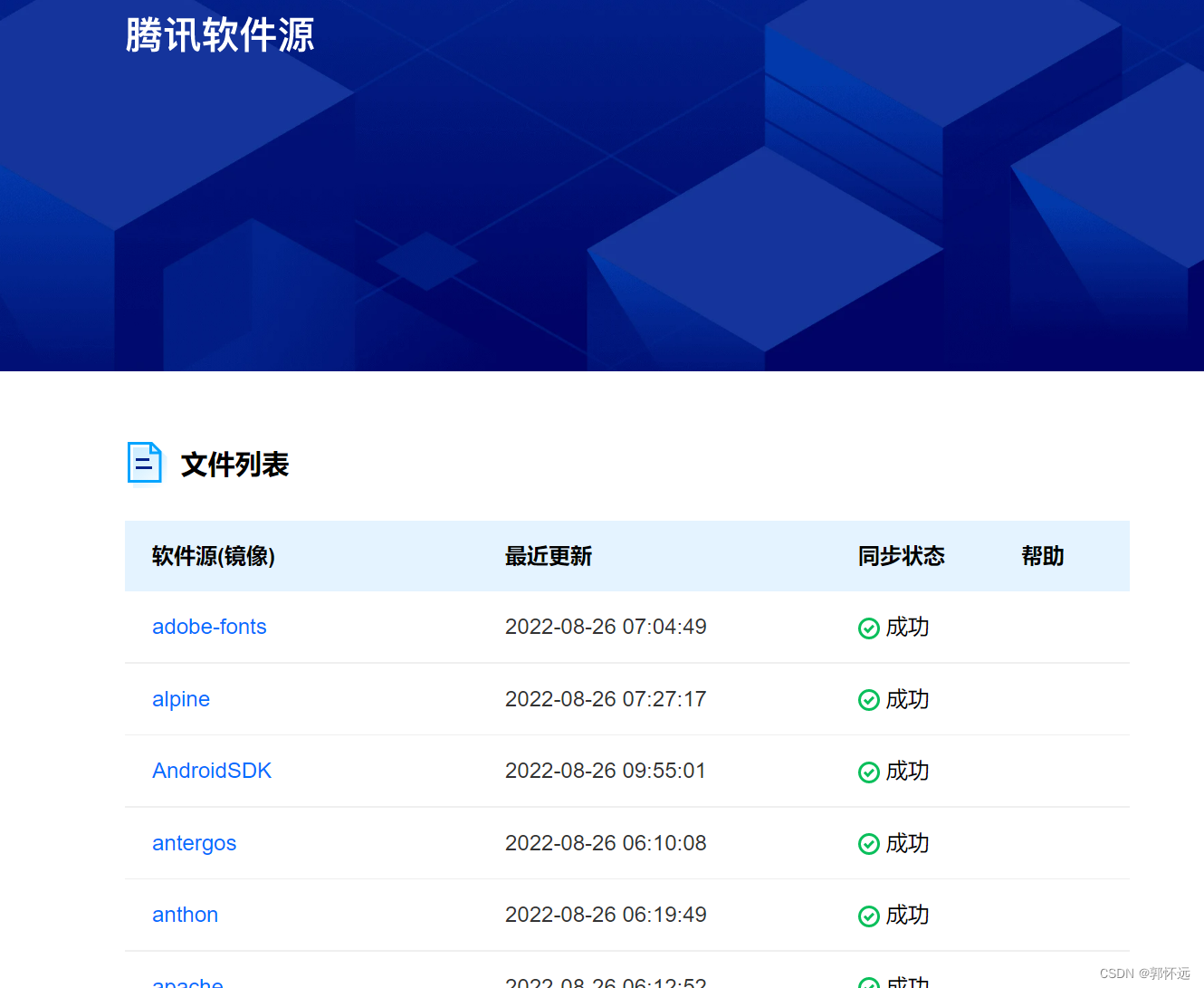
Task: Click the 同步状态 column header
Action: pyautogui.click(x=902, y=556)
